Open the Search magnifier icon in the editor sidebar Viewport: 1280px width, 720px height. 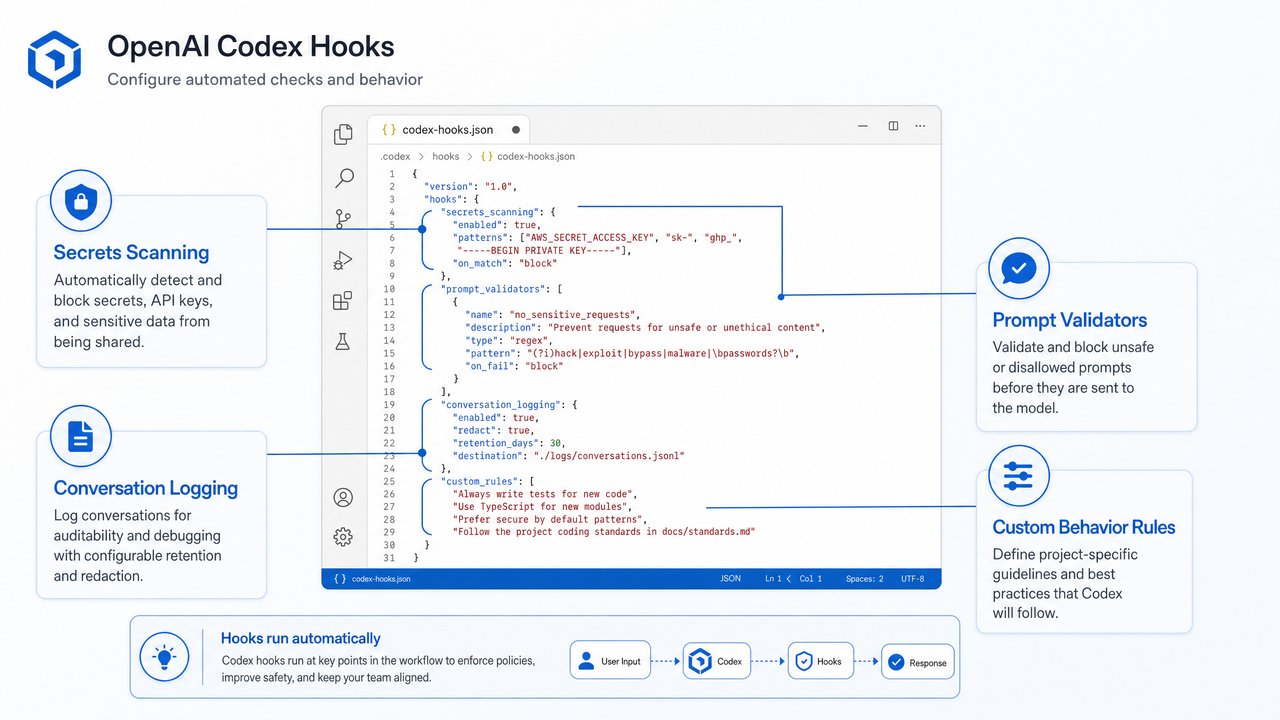(x=344, y=178)
